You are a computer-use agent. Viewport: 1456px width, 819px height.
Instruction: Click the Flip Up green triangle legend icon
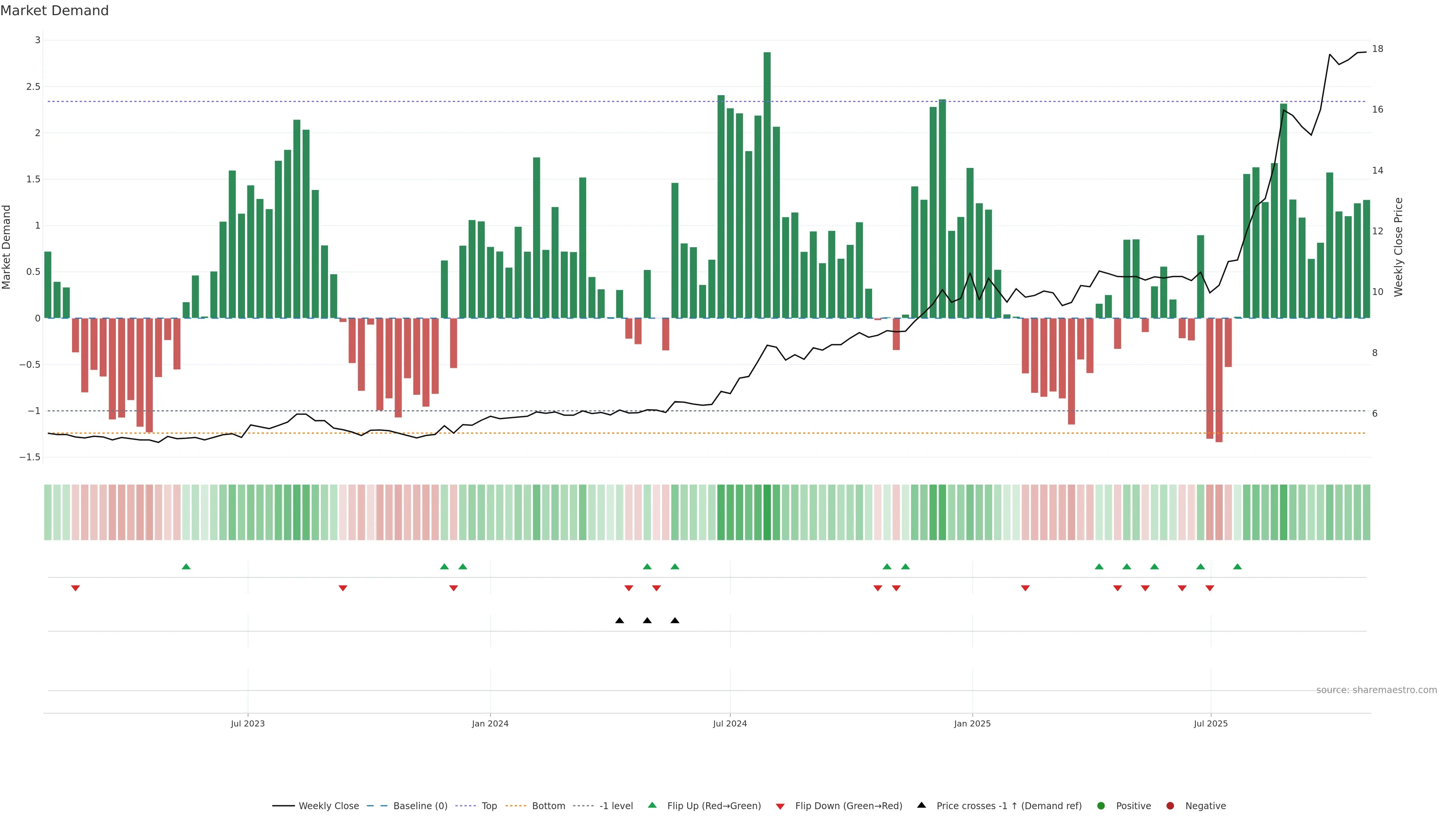652,805
